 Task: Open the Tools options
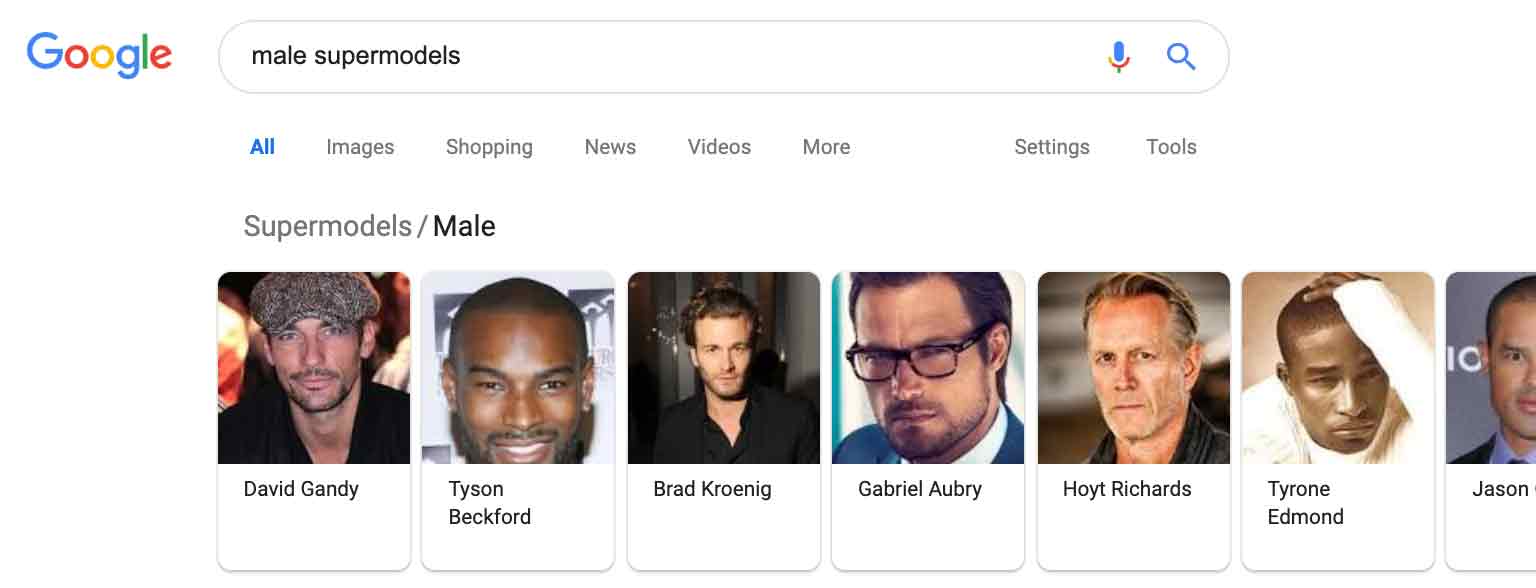1171,147
